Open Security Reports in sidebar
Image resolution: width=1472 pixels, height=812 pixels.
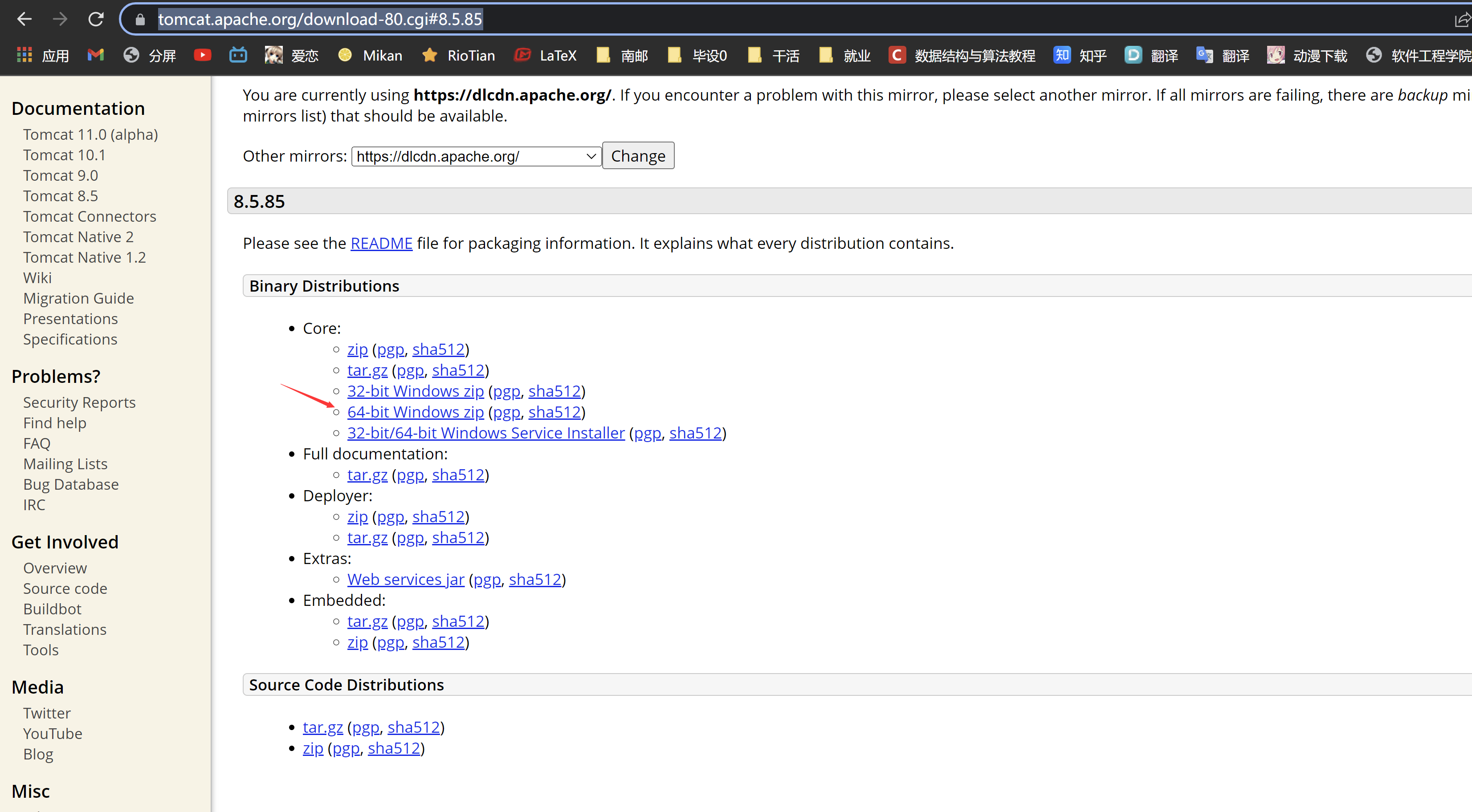pyautogui.click(x=79, y=402)
